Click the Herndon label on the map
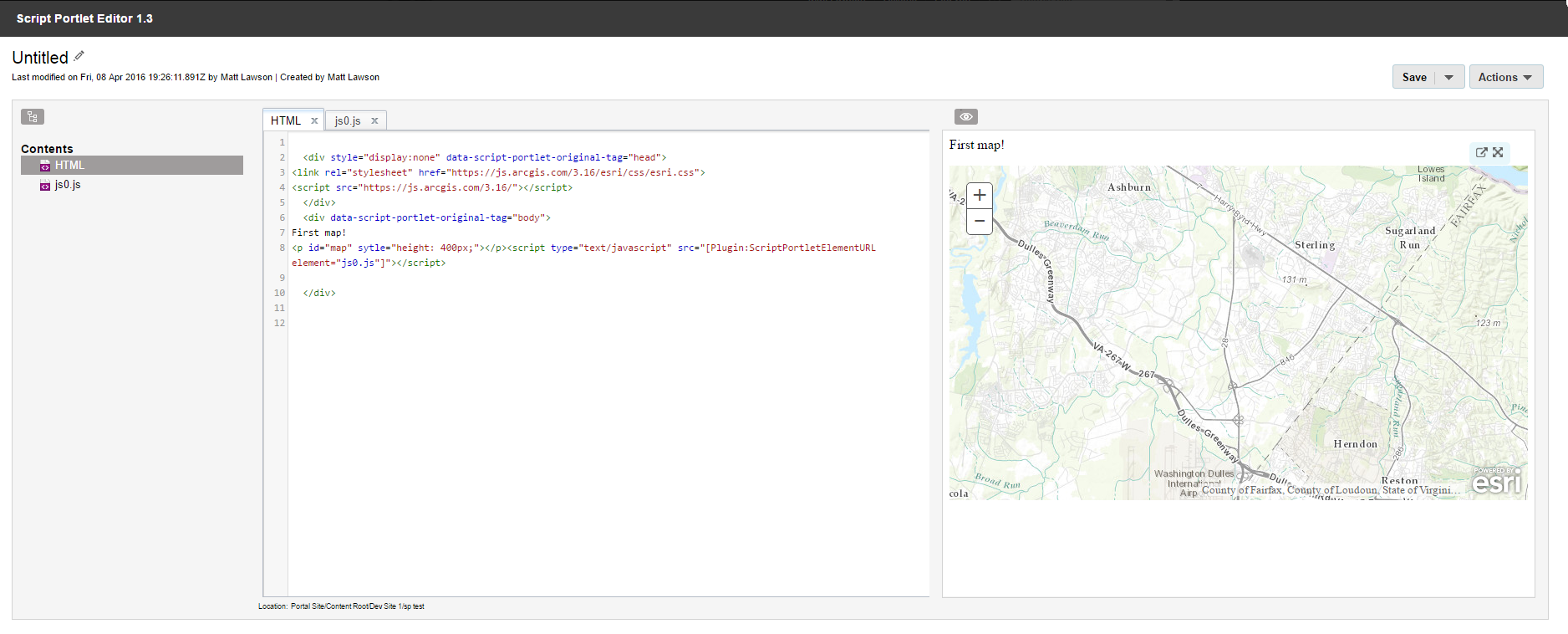1568x634 pixels. (1355, 444)
